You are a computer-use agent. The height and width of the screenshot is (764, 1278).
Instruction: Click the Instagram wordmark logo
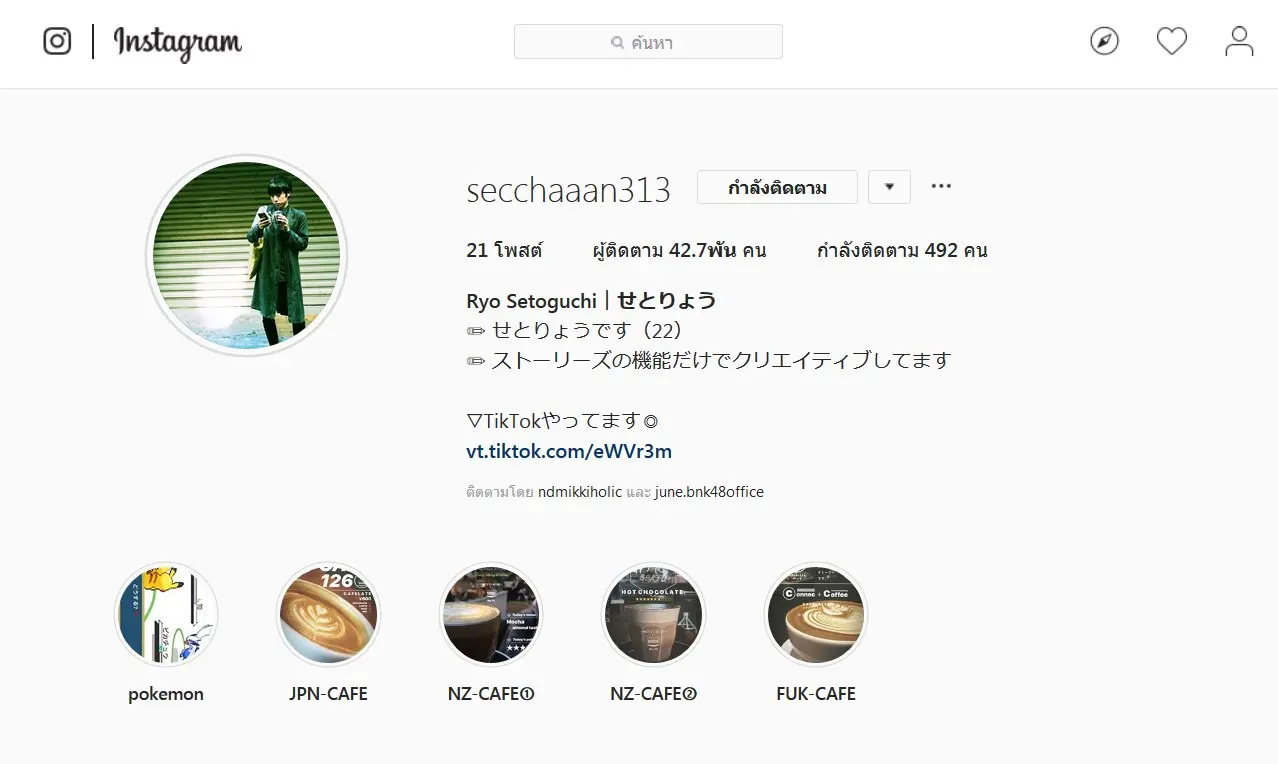[178, 43]
